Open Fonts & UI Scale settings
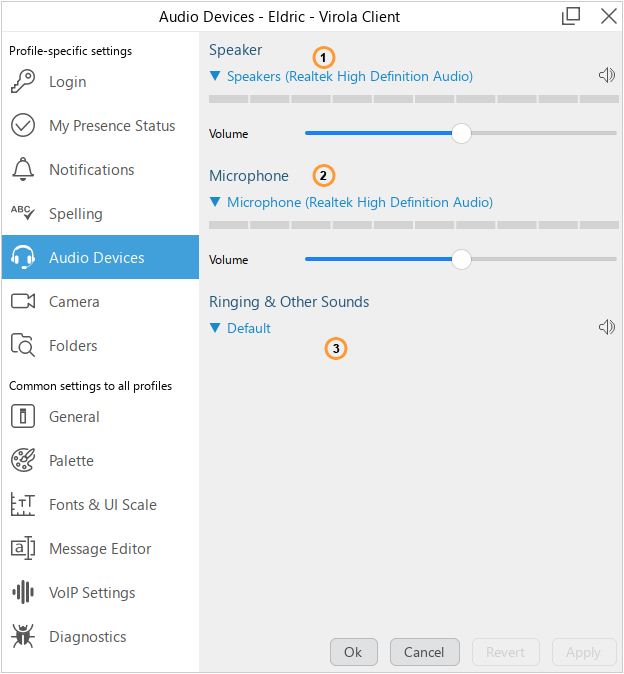The height and width of the screenshot is (674, 624). click(102, 505)
